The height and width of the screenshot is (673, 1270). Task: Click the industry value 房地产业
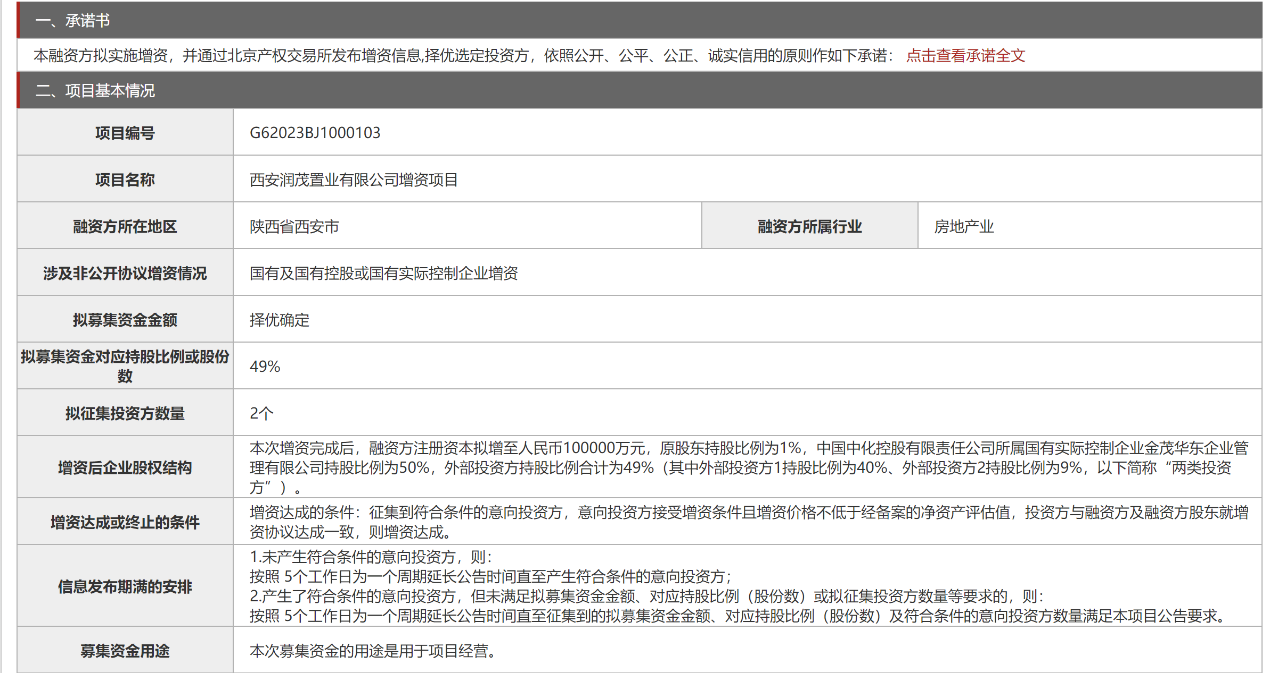[x=964, y=227]
